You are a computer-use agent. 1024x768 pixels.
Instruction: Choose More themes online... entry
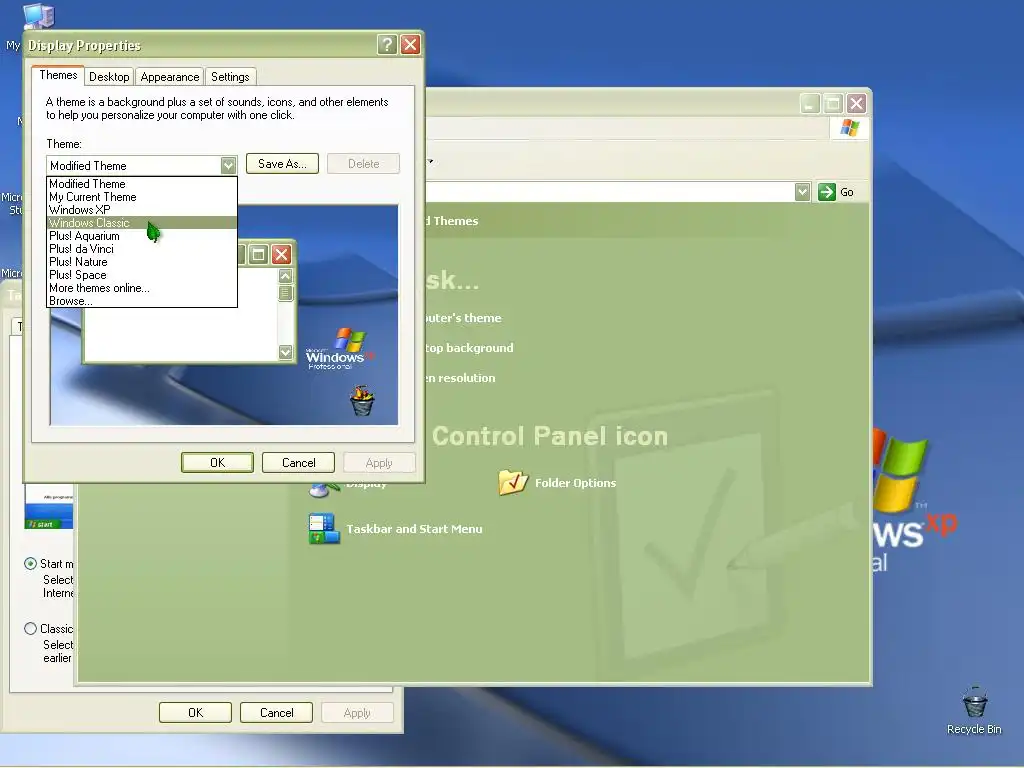[142, 289]
